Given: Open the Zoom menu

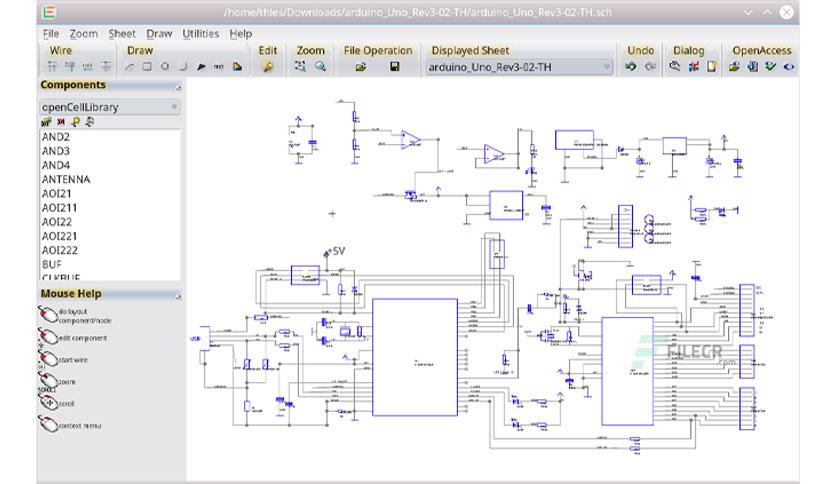Looking at the screenshot, I should click(x=84, y=34).
